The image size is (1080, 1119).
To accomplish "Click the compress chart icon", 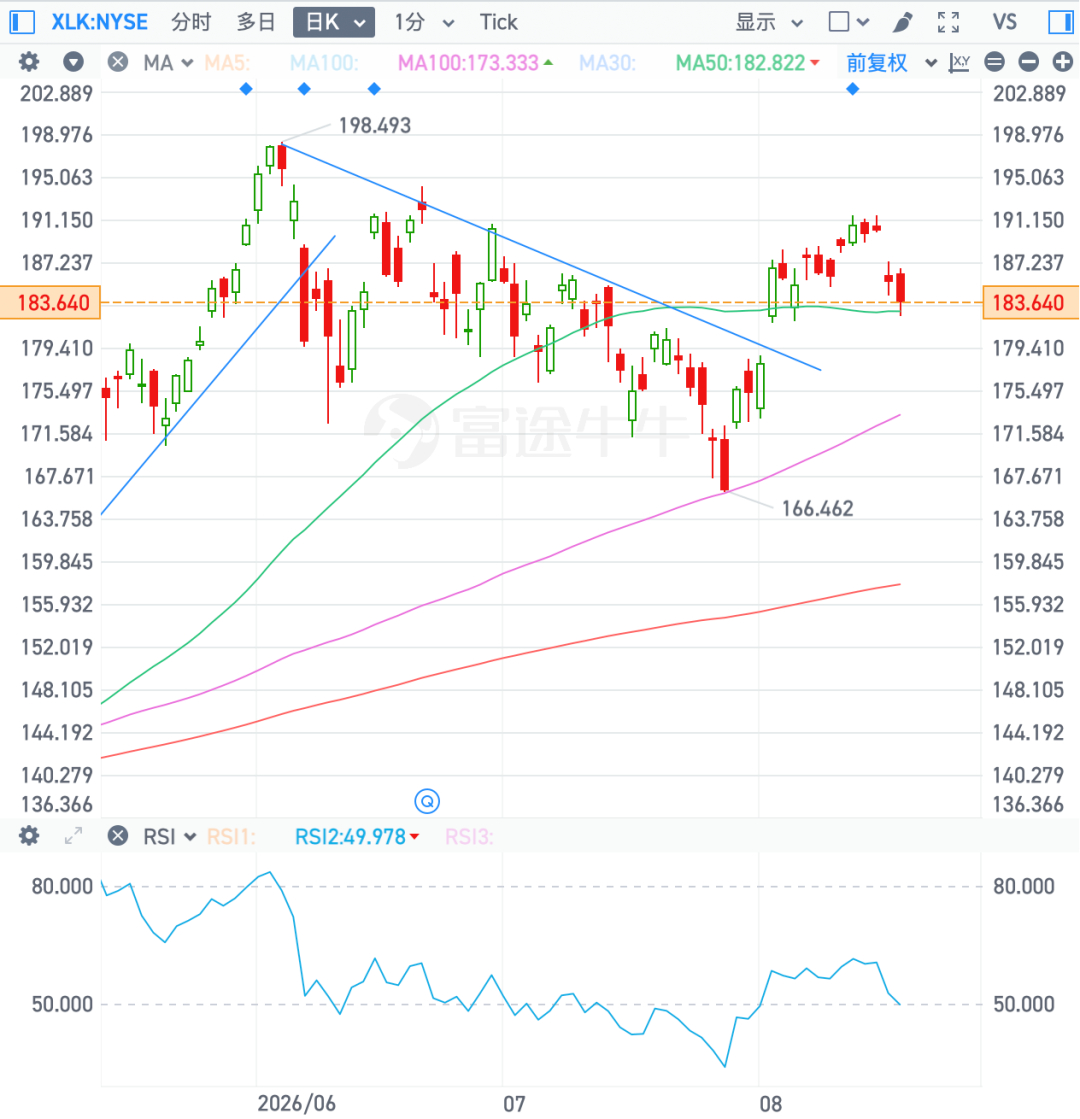I will (x=994, y=62).
